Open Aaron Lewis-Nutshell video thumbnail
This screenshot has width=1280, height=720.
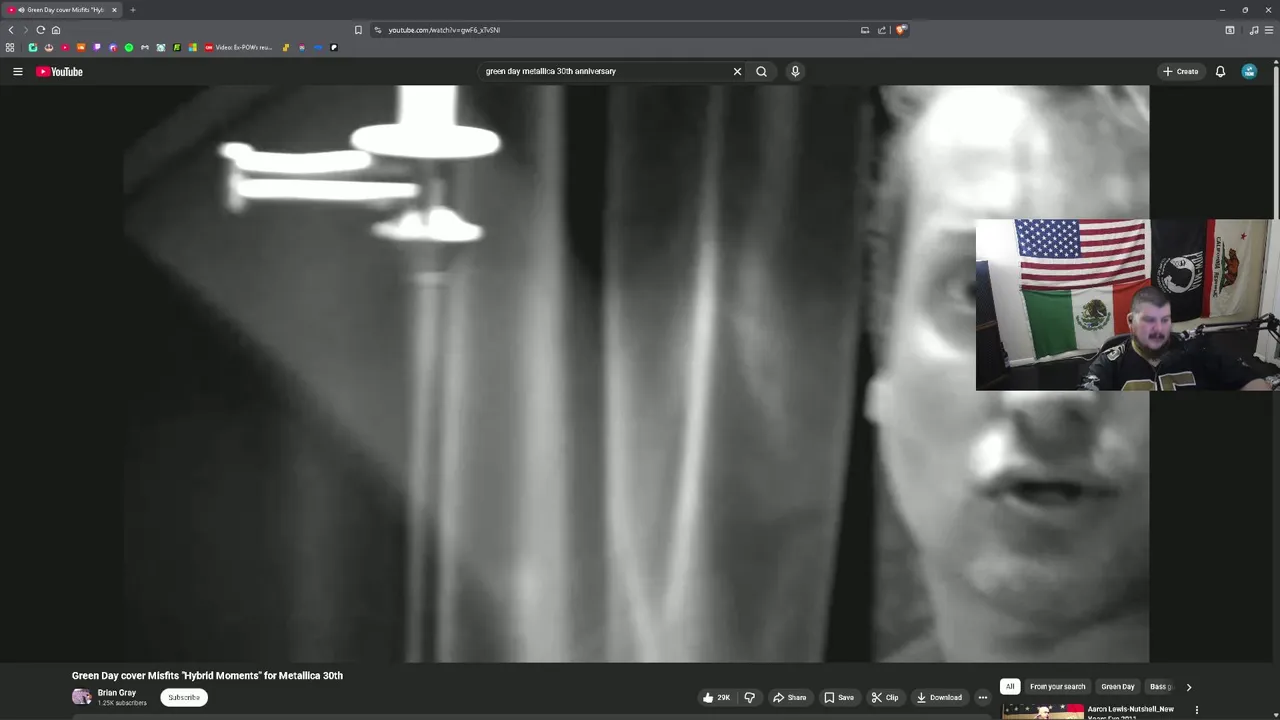coord(1043,712)
